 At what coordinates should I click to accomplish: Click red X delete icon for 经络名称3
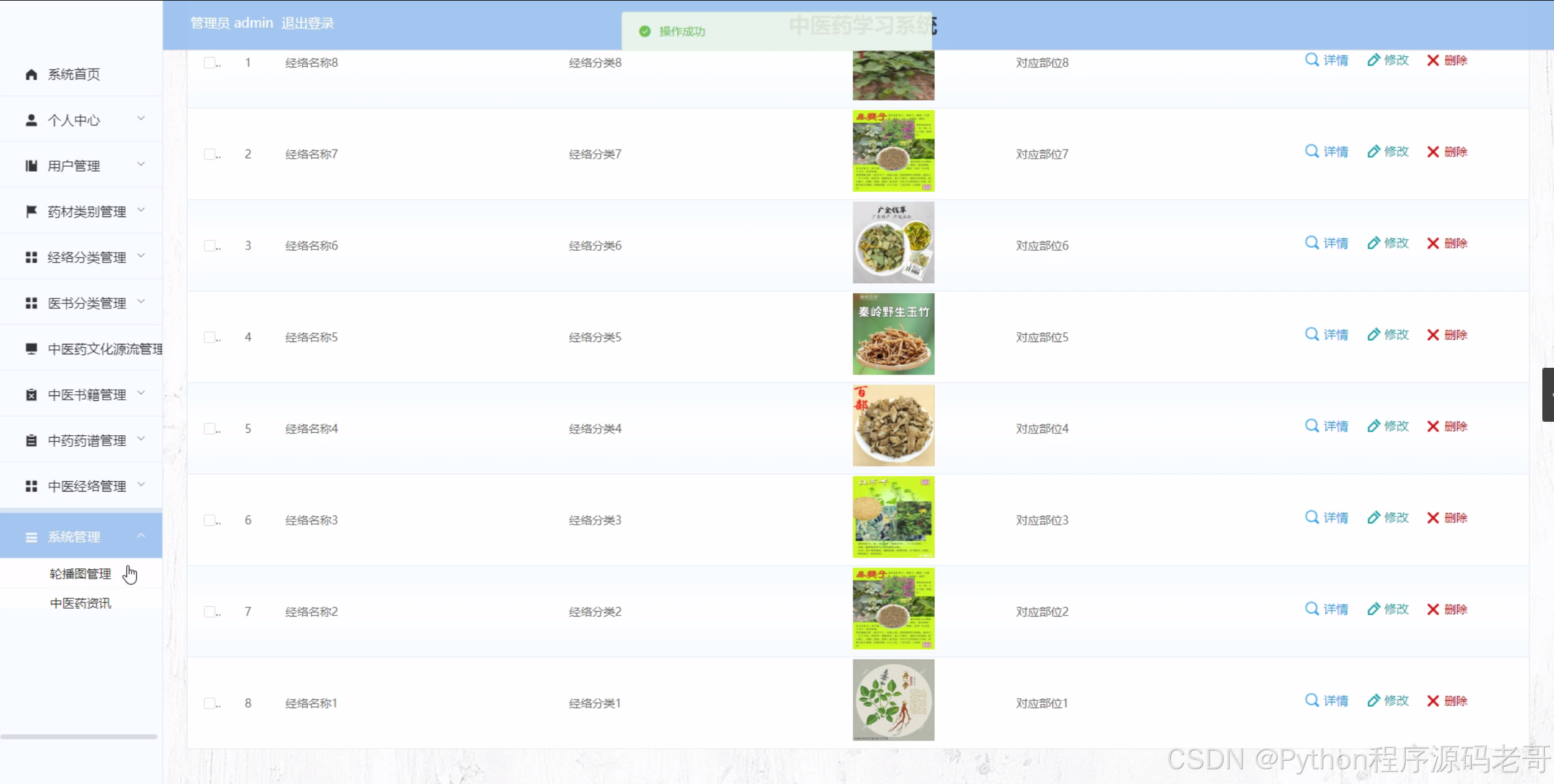point(1433,518)
